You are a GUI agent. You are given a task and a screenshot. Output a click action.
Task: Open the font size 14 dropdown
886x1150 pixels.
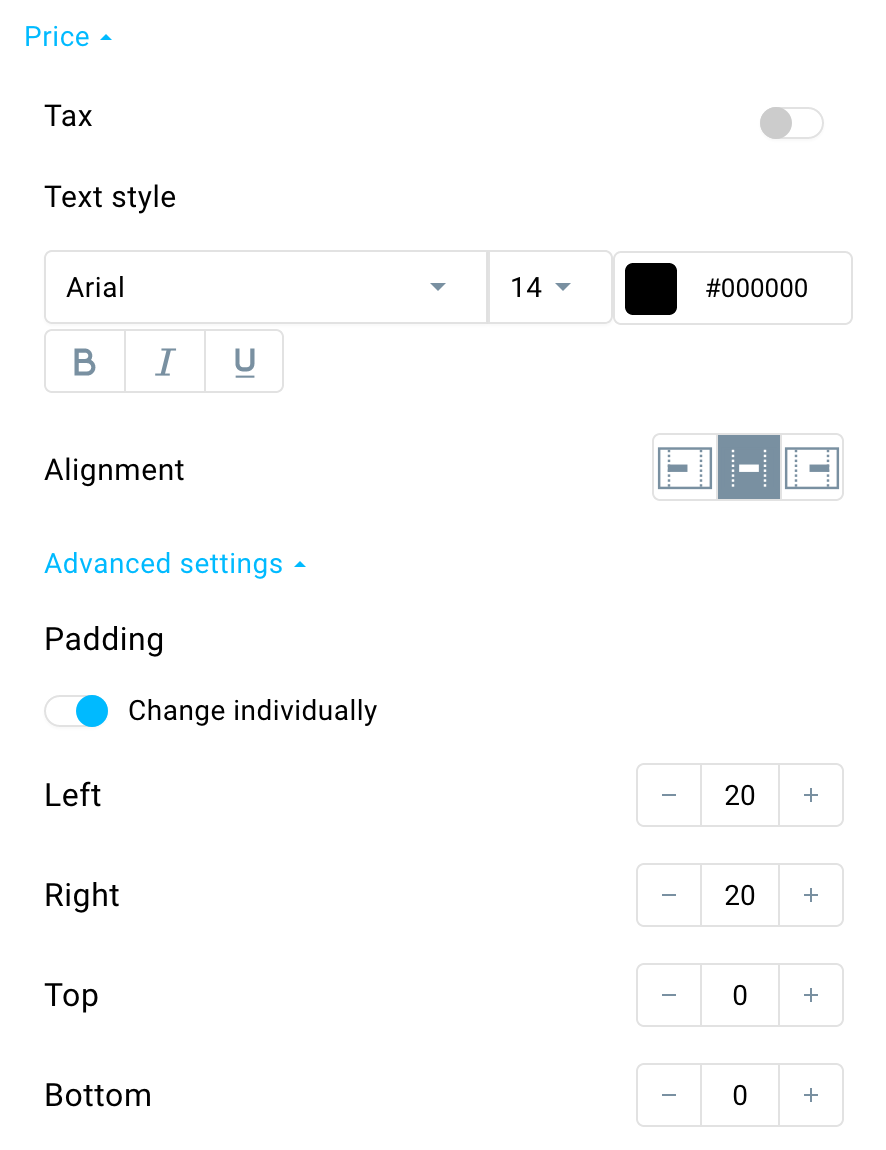(x=550, y=287)
